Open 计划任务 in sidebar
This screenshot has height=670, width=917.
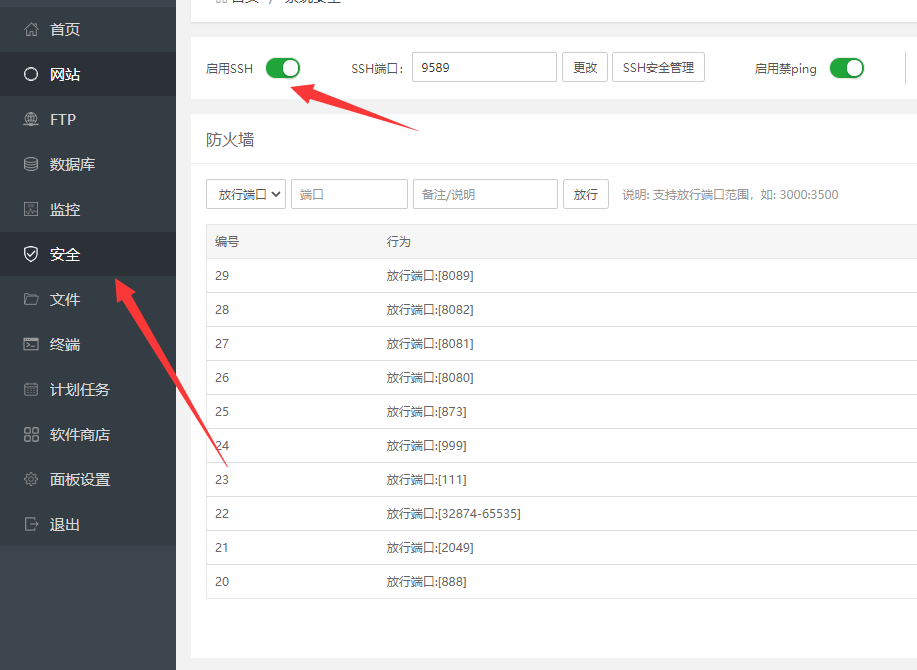tap(88, 389)
